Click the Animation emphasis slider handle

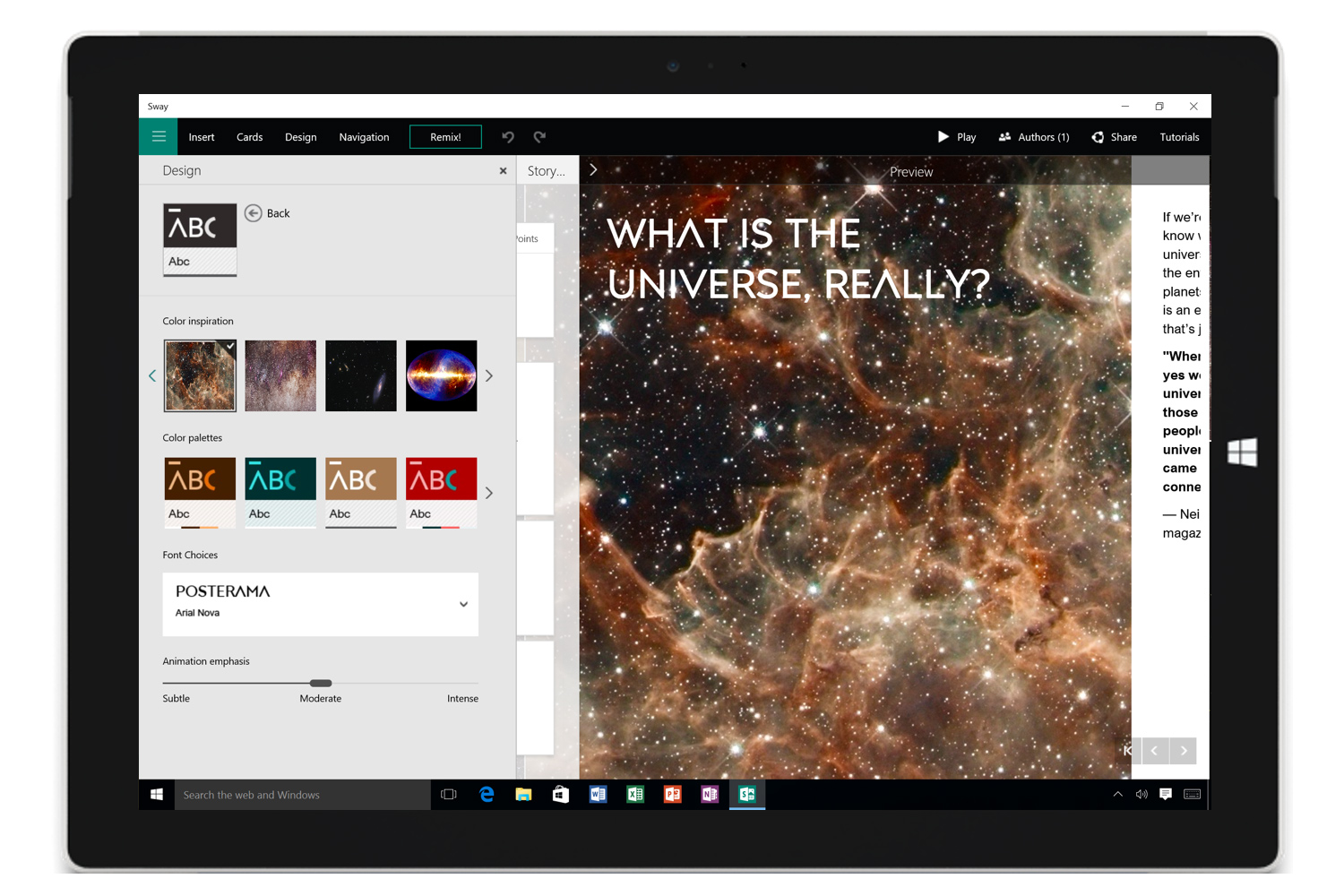click(x=321, y=683)
